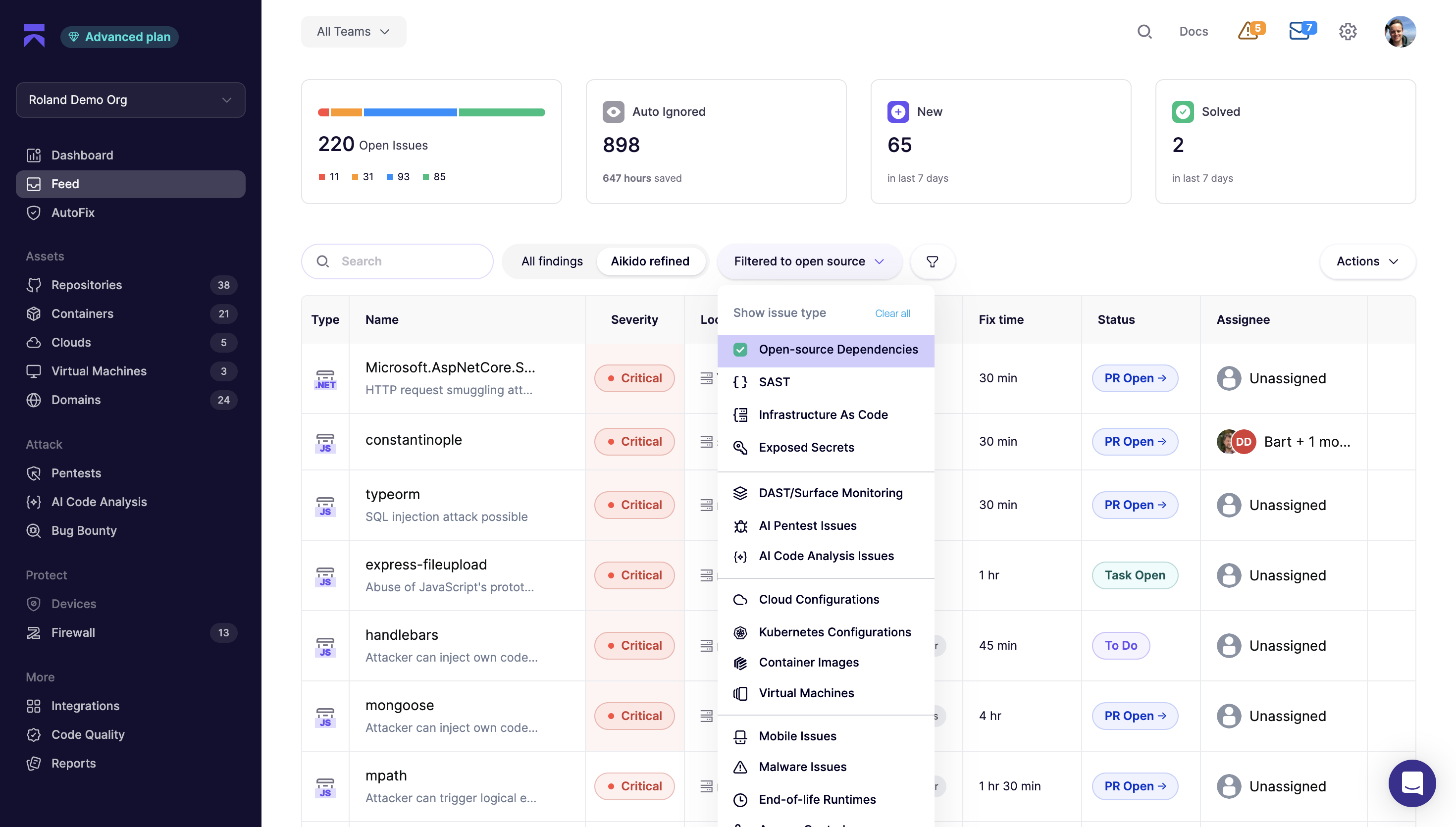Expand the All Teams dropdown
This screenshot has height=827, width=1456.
(x=353, y=32)
